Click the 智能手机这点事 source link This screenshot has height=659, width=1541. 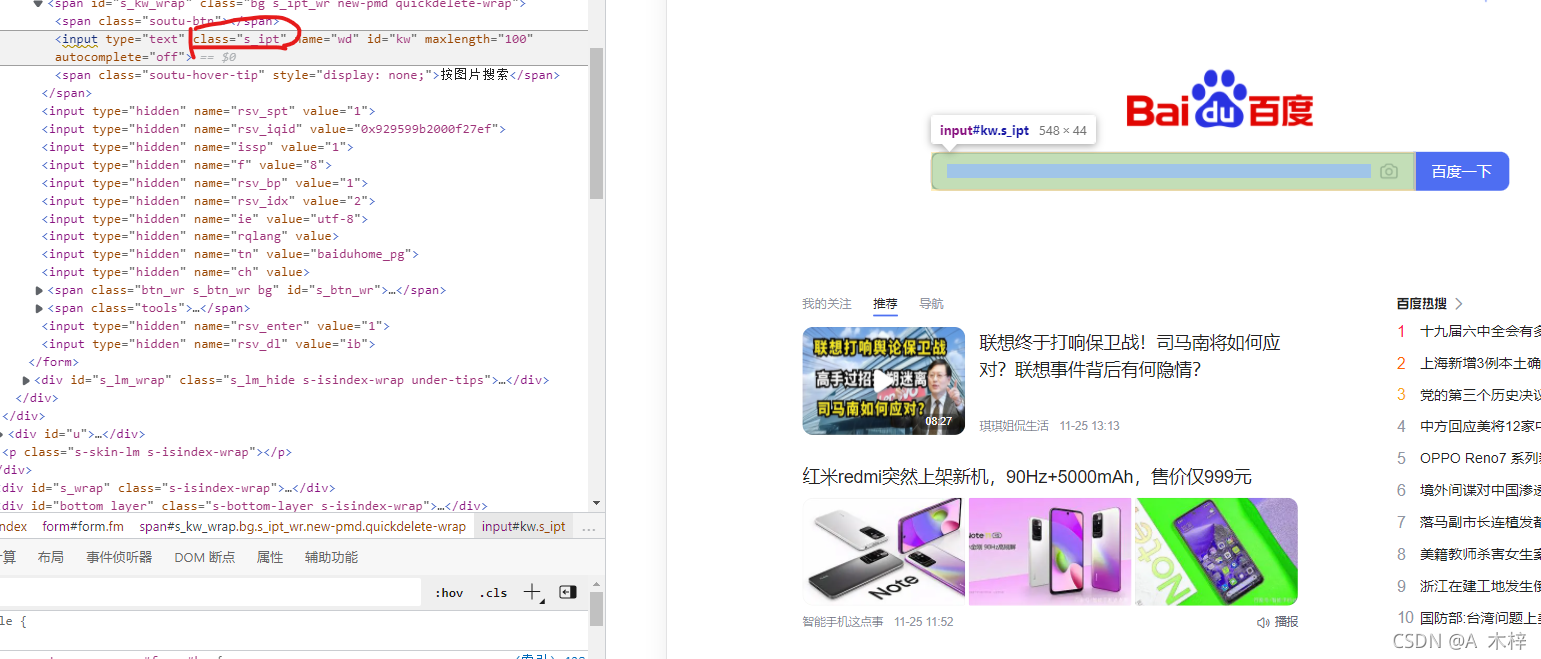[842, 622]
